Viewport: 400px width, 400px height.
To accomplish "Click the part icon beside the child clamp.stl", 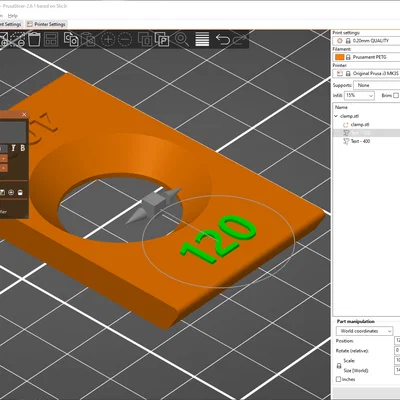I will click(x=346, y=125).
